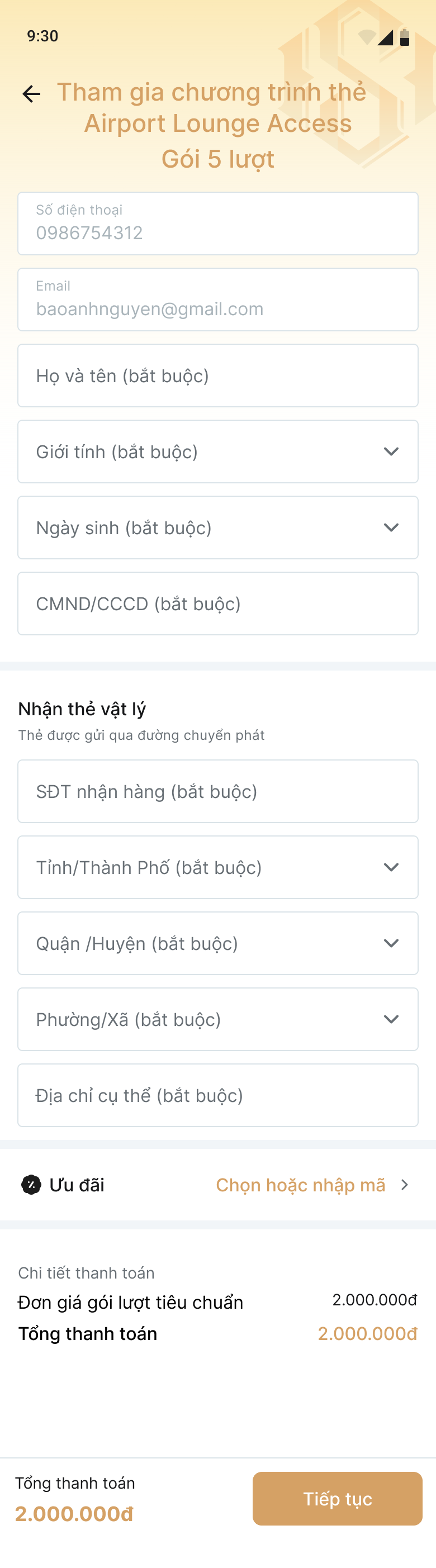Select the Địa chỉ cụ thể field
The width and height of the screenshot is (436, 1568).
(218, 1095)
